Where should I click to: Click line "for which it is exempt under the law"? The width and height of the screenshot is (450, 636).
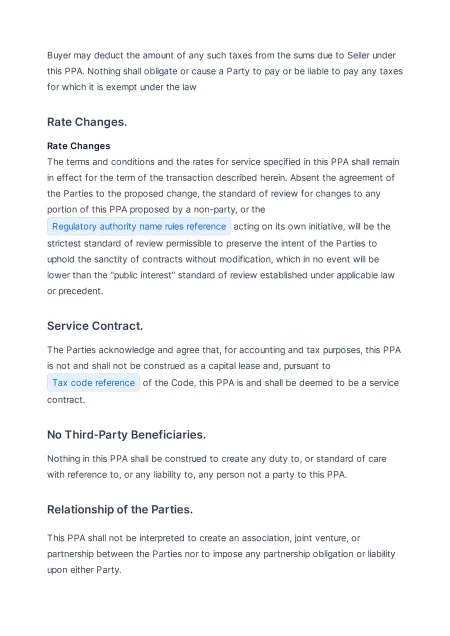click(121, 87)
